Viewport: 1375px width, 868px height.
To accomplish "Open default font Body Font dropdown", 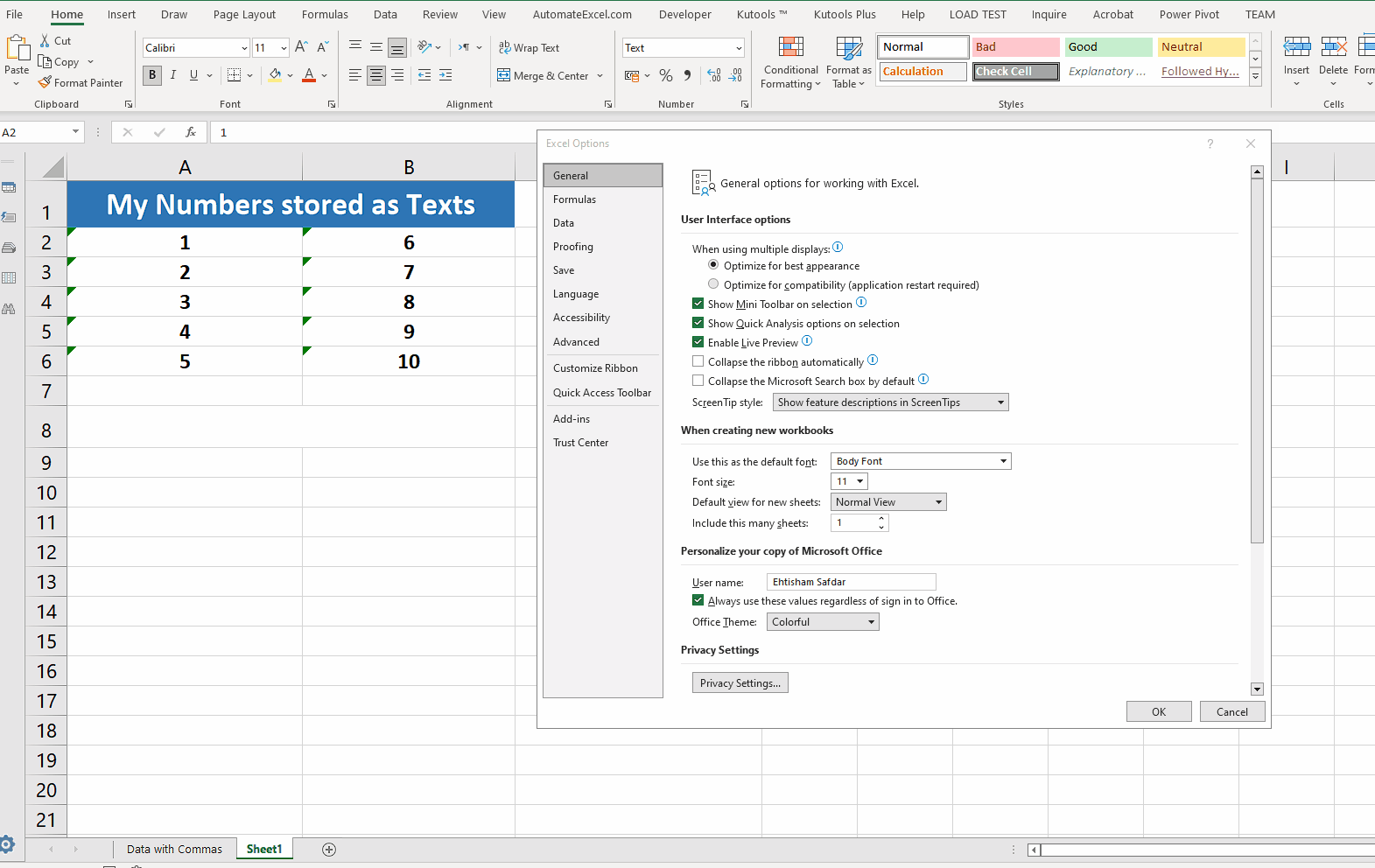I will click(921, 461).
